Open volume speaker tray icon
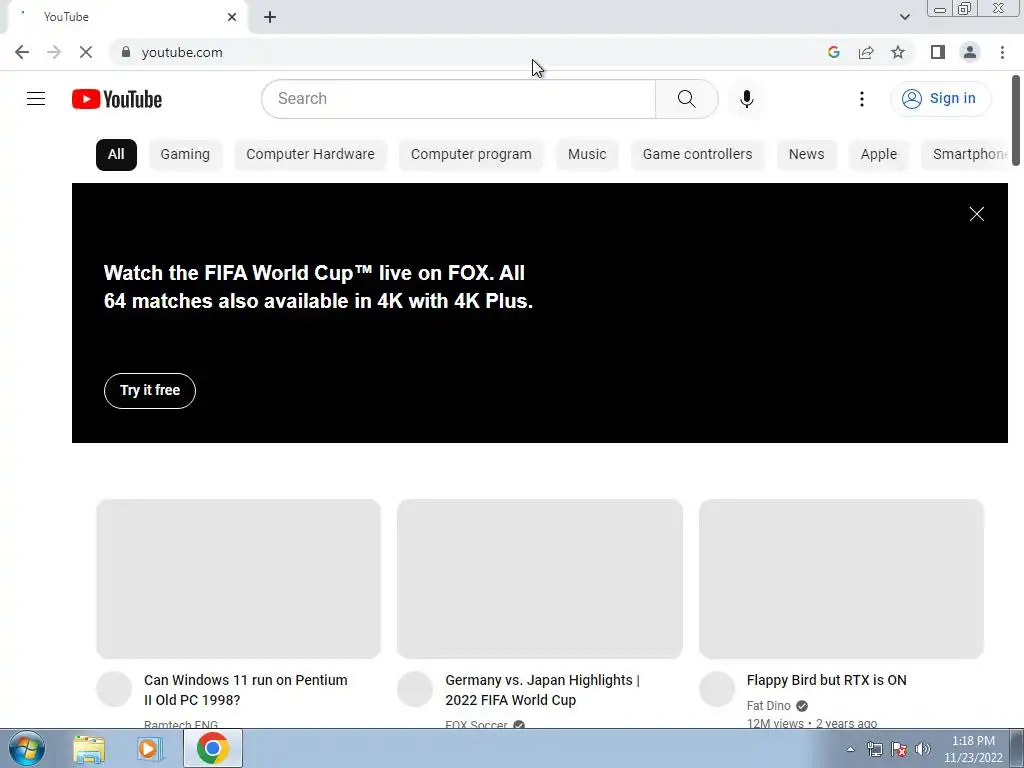This screenshot has height=768, width=1024. click(x=922, y=749)
